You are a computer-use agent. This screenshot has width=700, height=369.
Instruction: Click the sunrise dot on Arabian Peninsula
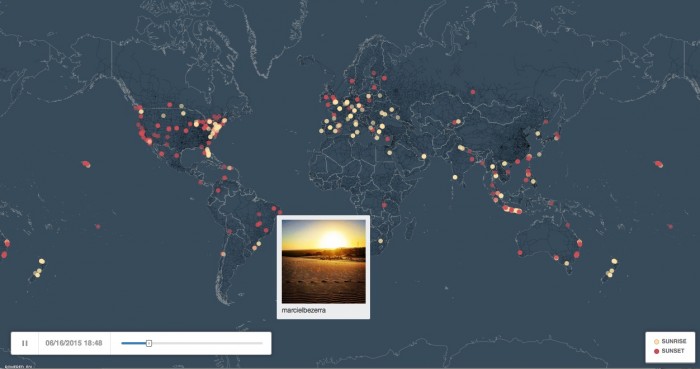point(424,157)
